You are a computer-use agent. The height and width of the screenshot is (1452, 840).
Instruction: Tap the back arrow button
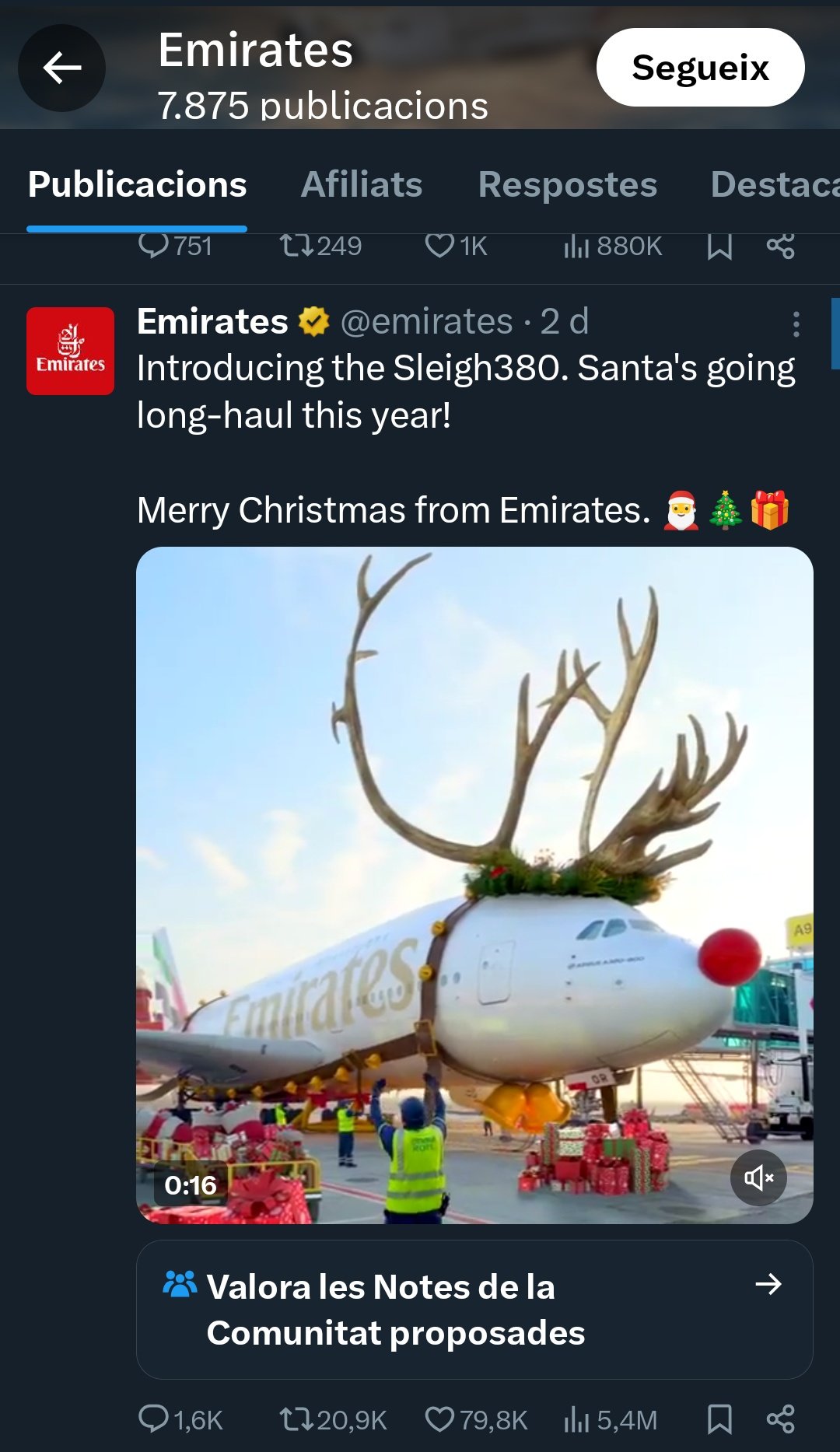click(61, 68)
